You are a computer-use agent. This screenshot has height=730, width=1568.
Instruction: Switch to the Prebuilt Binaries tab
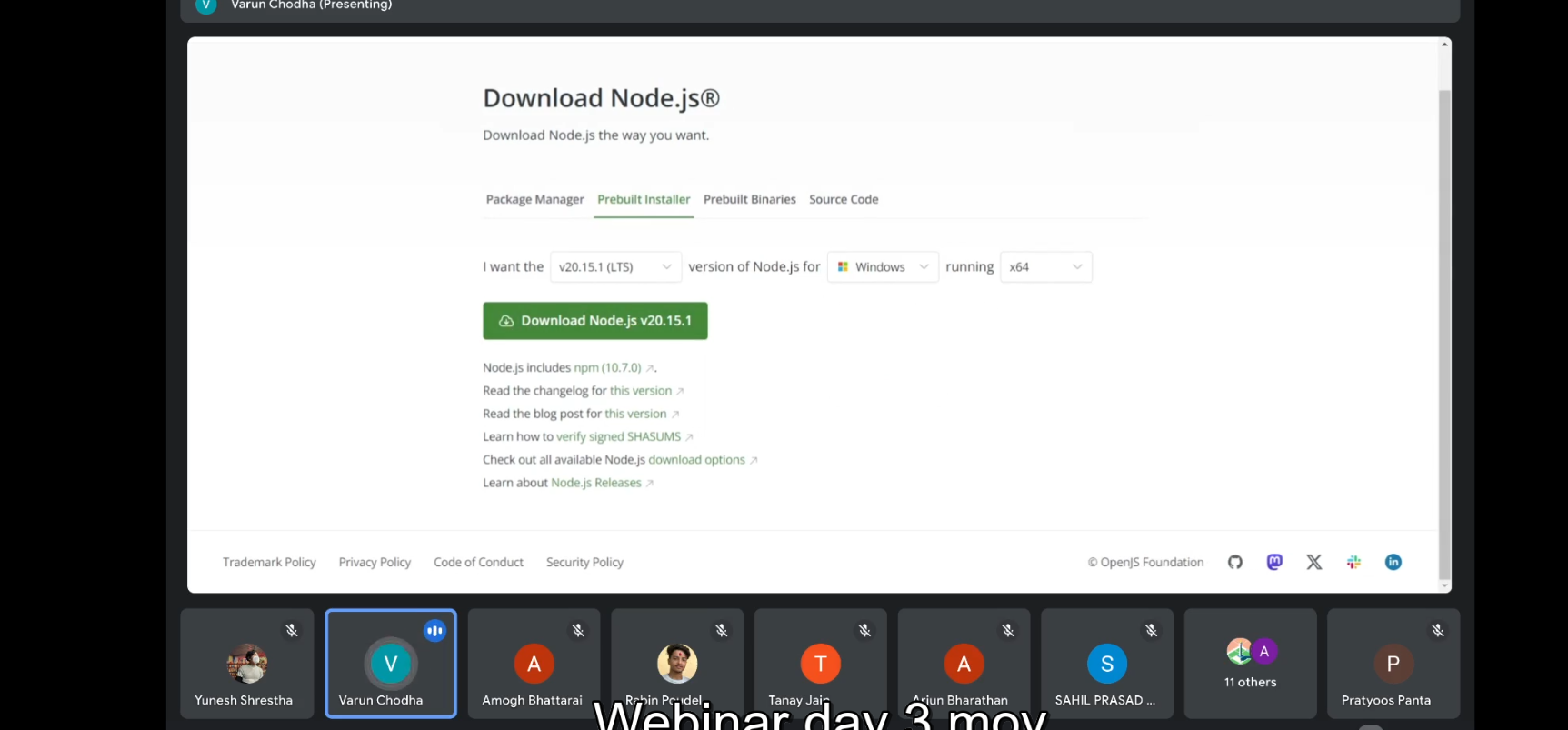[750, 199]
